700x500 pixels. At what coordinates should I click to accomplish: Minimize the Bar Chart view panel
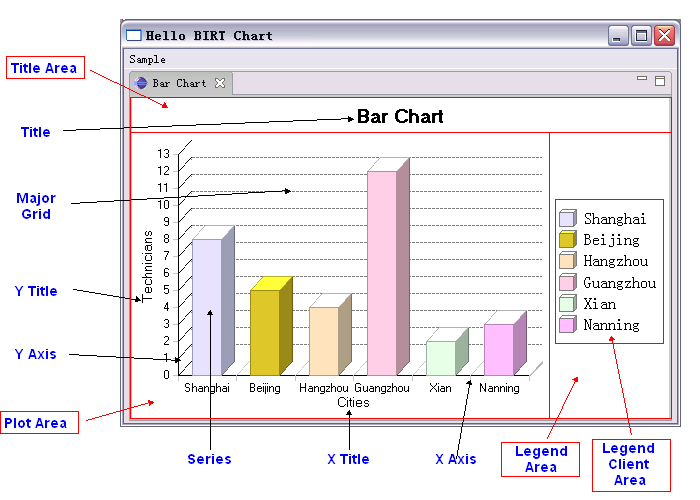pos(642,79)
